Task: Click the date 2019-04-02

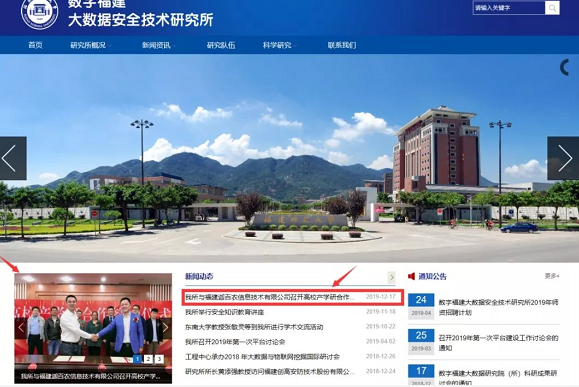Action: [381, 341]
